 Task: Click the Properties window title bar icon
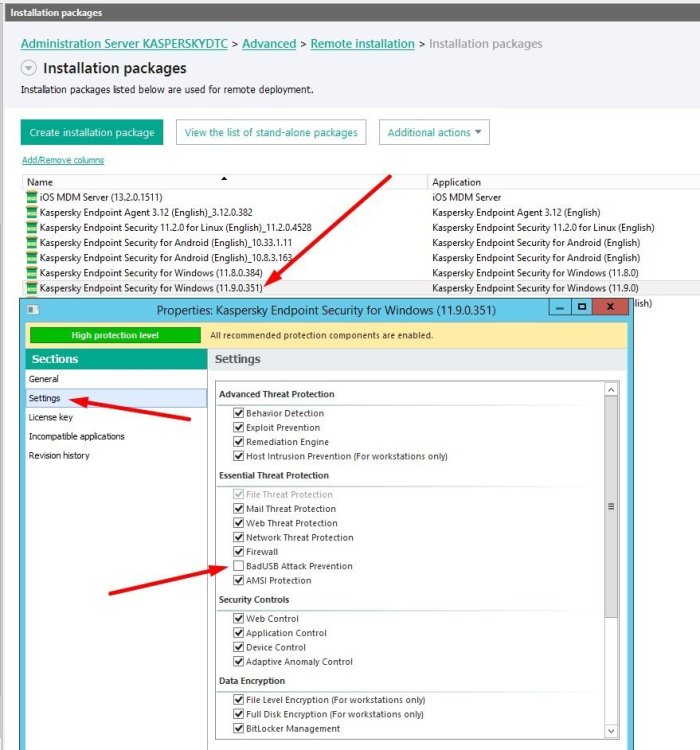(x=33, y=310)
